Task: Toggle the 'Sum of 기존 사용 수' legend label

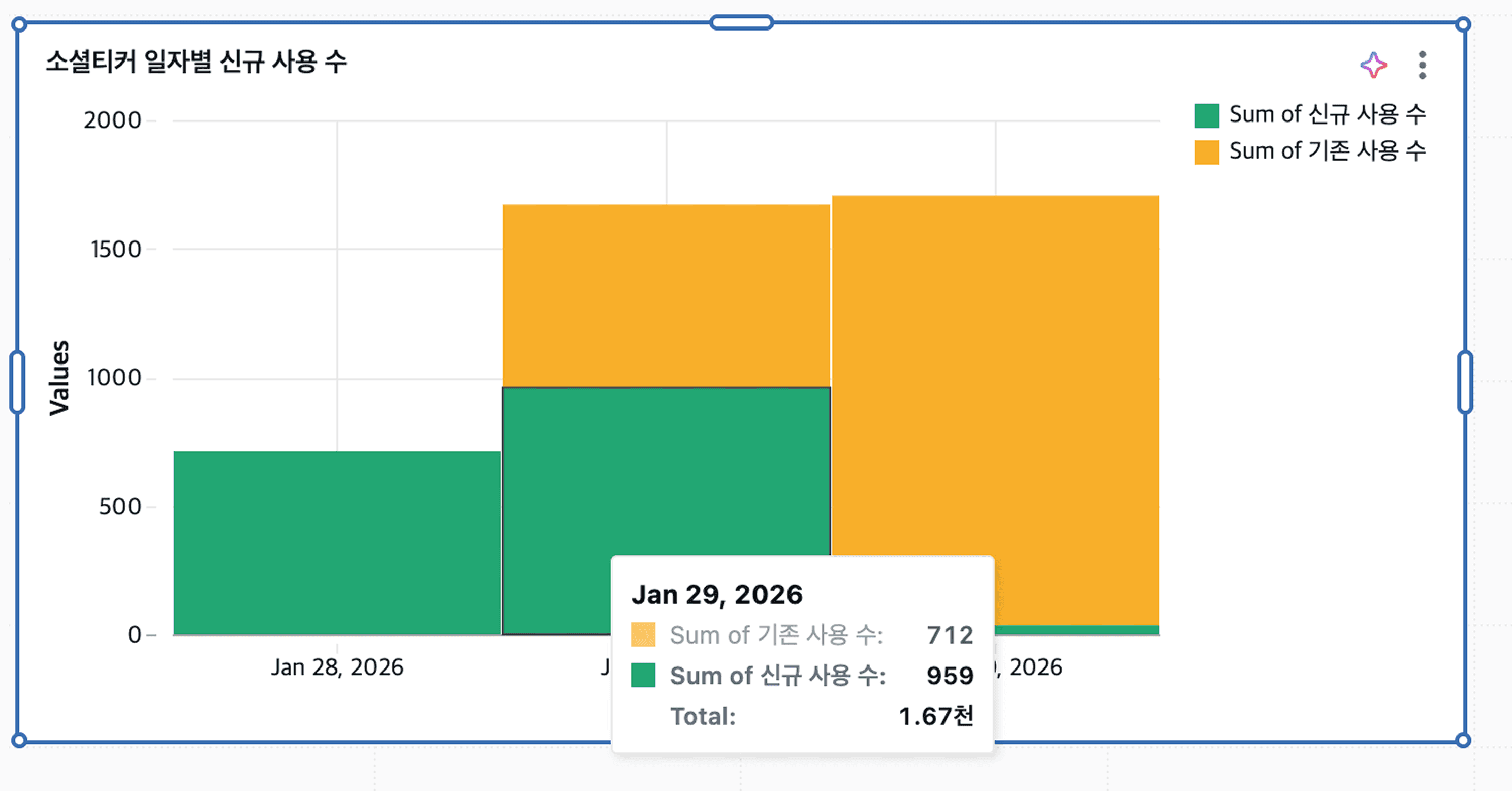Action: (1327, 151)
